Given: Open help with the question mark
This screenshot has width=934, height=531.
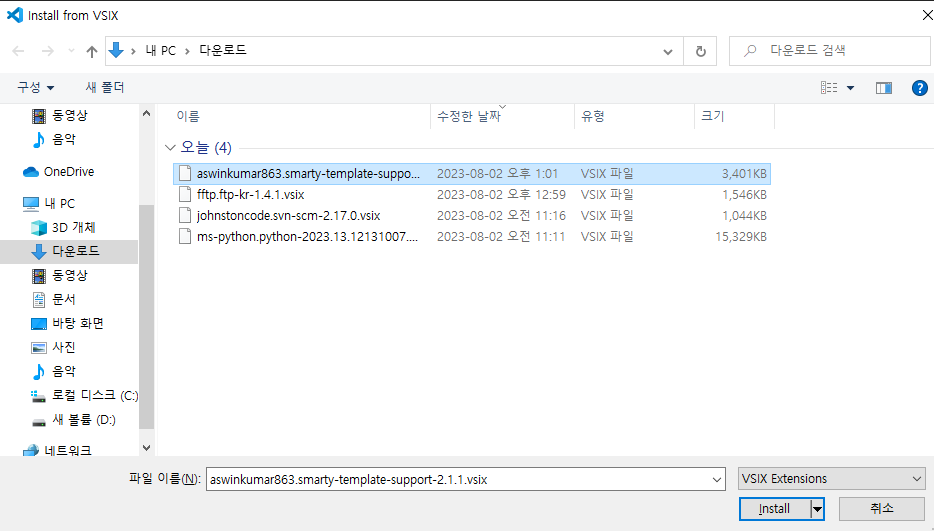Looking at the screenshot, I should click(x=919, y=88).
